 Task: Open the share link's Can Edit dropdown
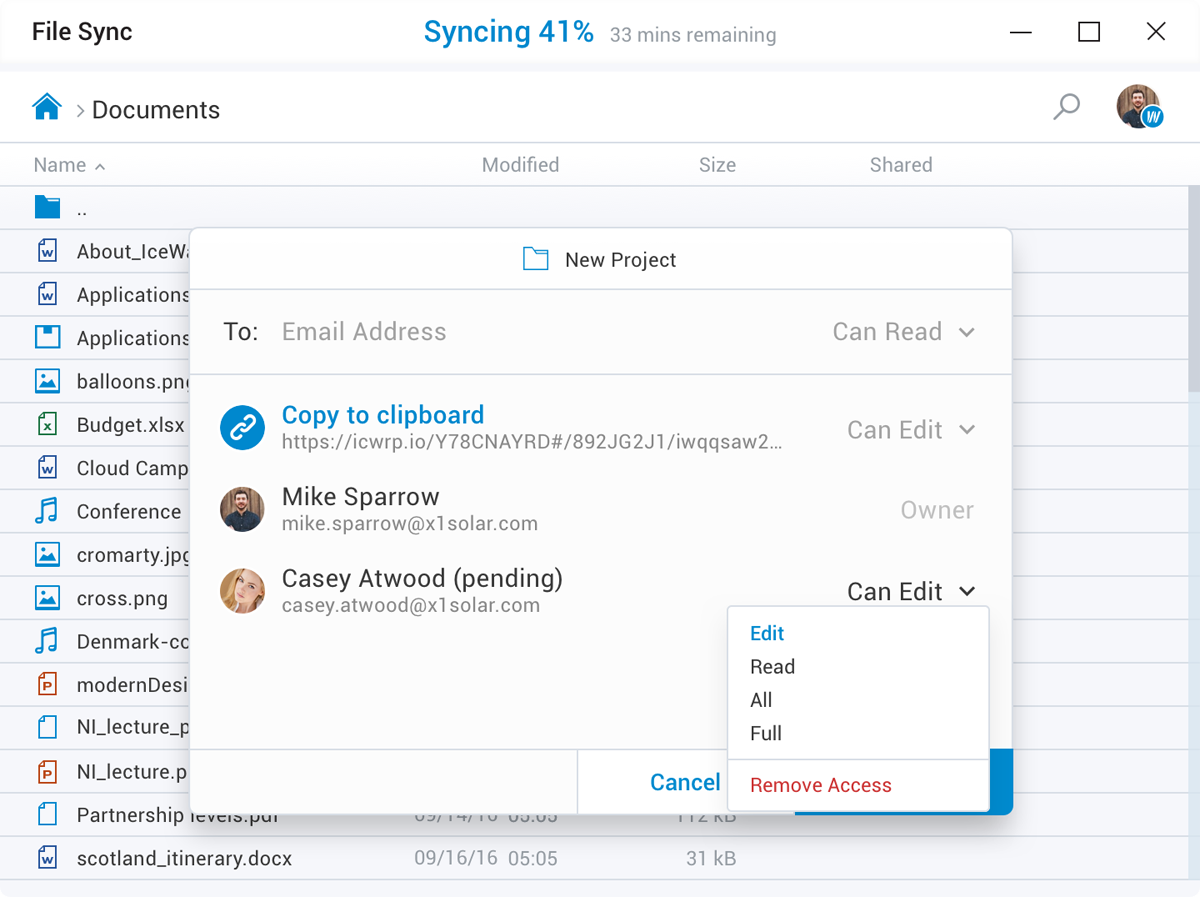[x=910, y=430]
